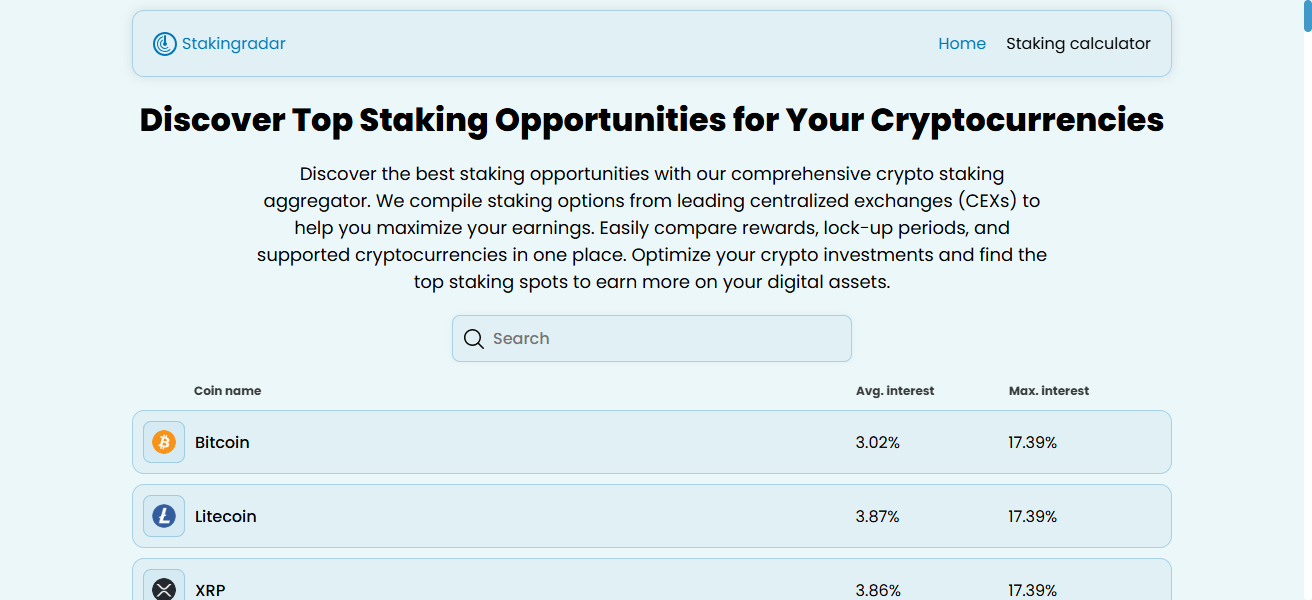Click the Stakingradar brand name
This screenshot has height=600, width=1312.
[233, 44]
